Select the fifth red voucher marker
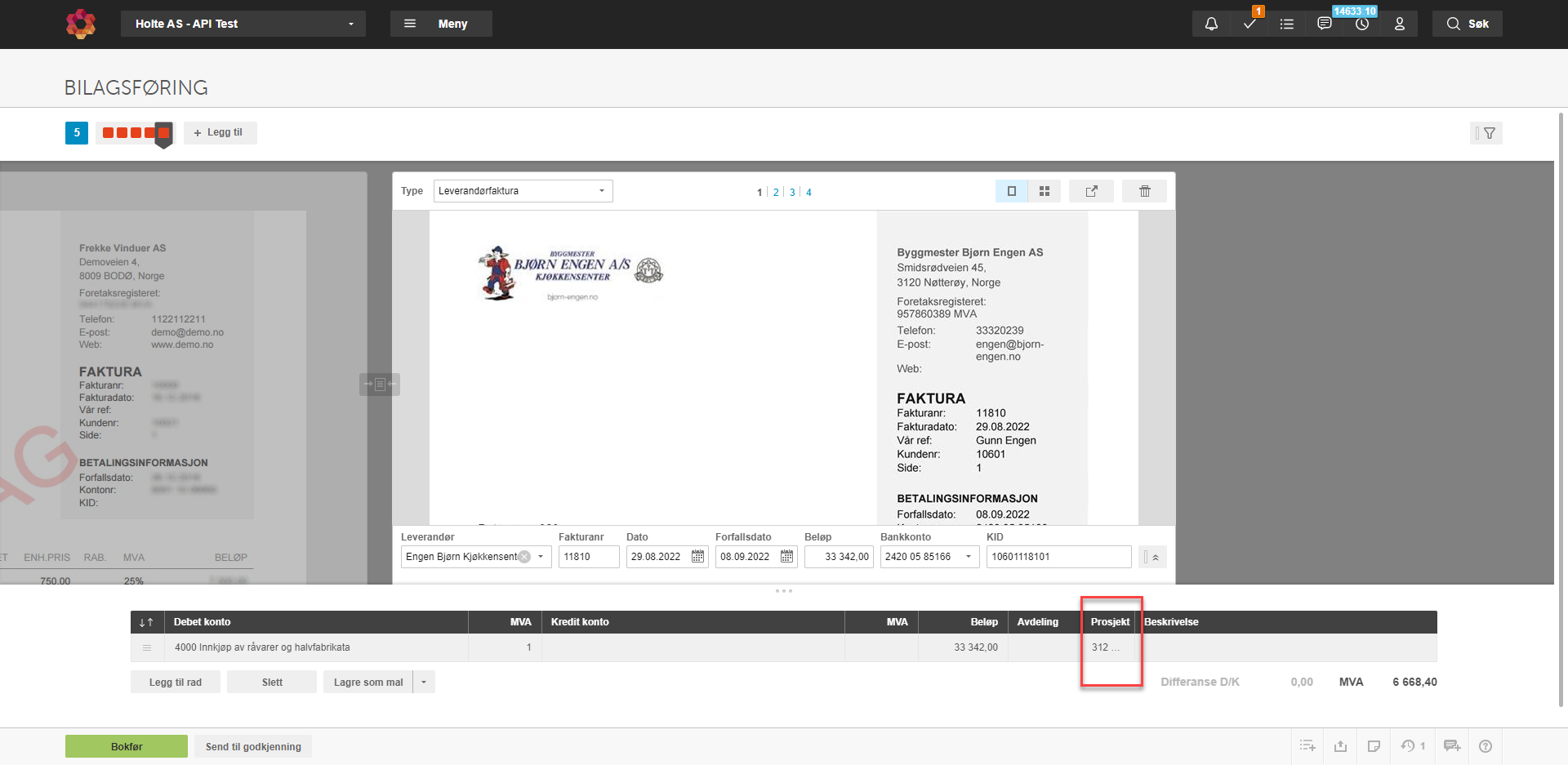1568x765 pixels. [x=163, y=133]
